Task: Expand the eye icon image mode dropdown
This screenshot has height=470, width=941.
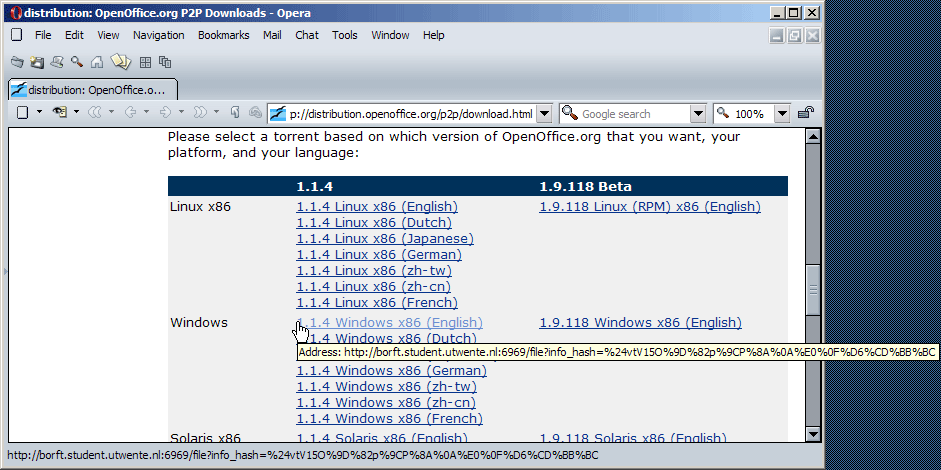Action: 76,112
